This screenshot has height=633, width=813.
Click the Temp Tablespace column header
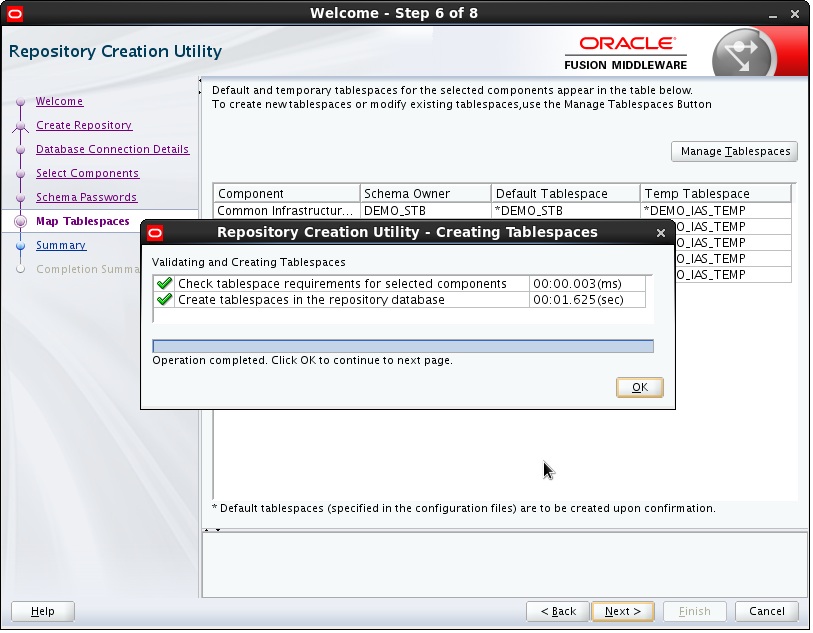point(717,194)
